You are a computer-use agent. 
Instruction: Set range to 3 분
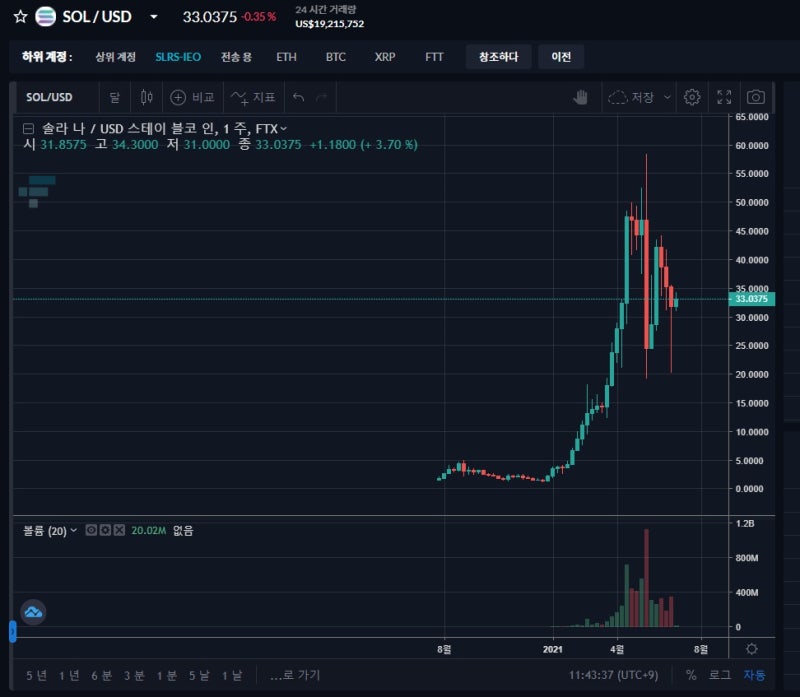point(134,676)
